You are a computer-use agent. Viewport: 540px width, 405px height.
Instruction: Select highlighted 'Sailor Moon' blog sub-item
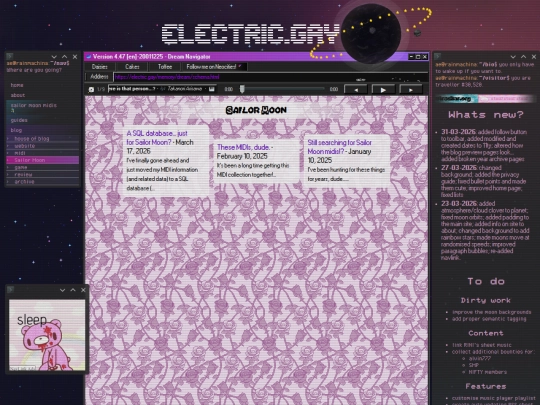pyautogui.click(x=42, y=160)
